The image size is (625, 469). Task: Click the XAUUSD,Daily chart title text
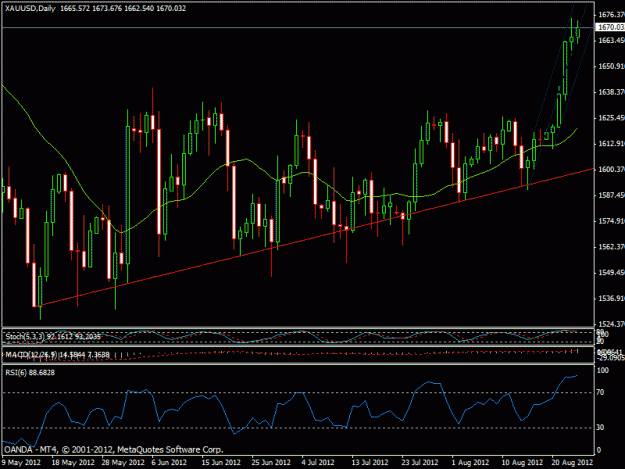tap(30, 8)
